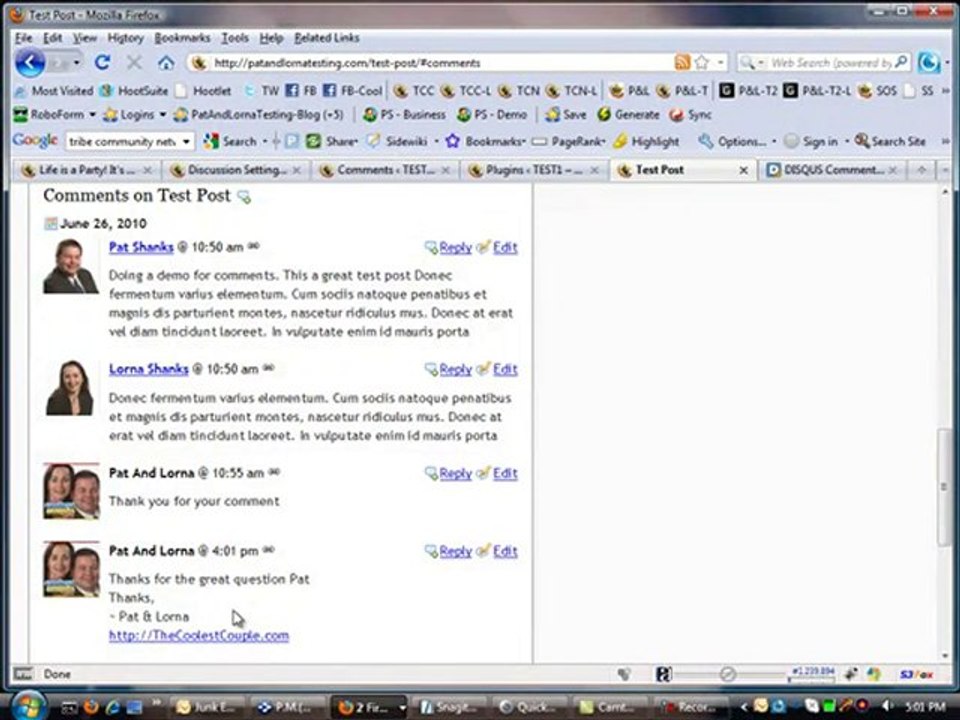Edit the 10:55 am comment
960x720 pixels.
tap(505, 473)
